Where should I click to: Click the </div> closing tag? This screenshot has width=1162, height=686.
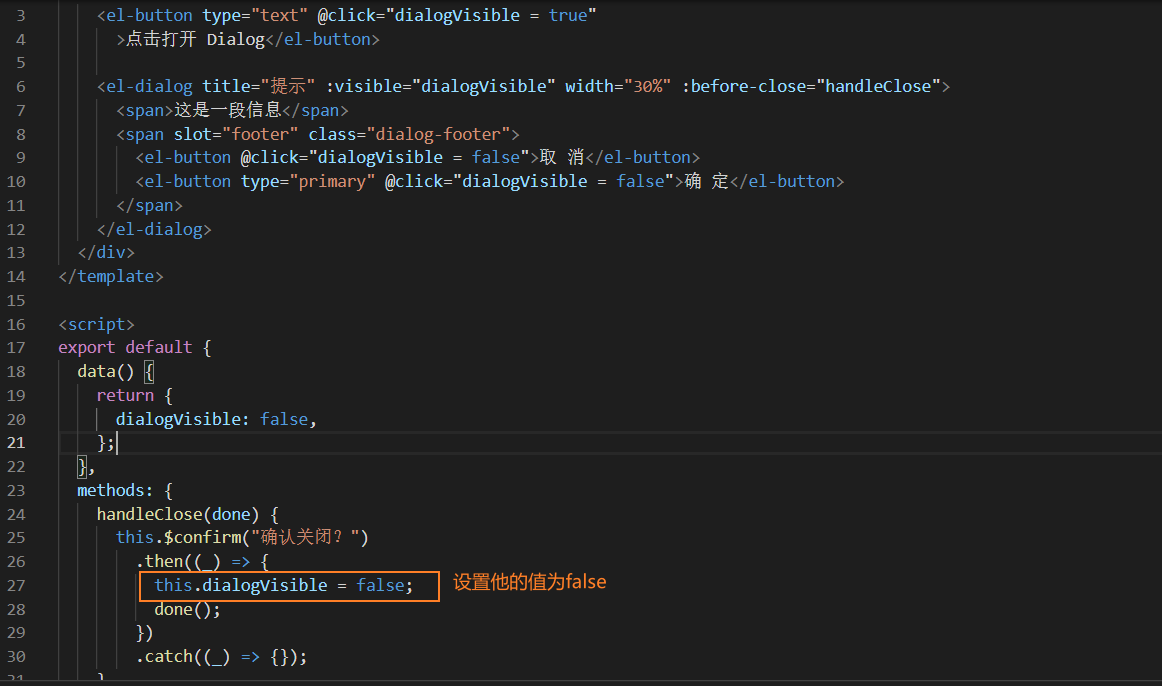106,253
